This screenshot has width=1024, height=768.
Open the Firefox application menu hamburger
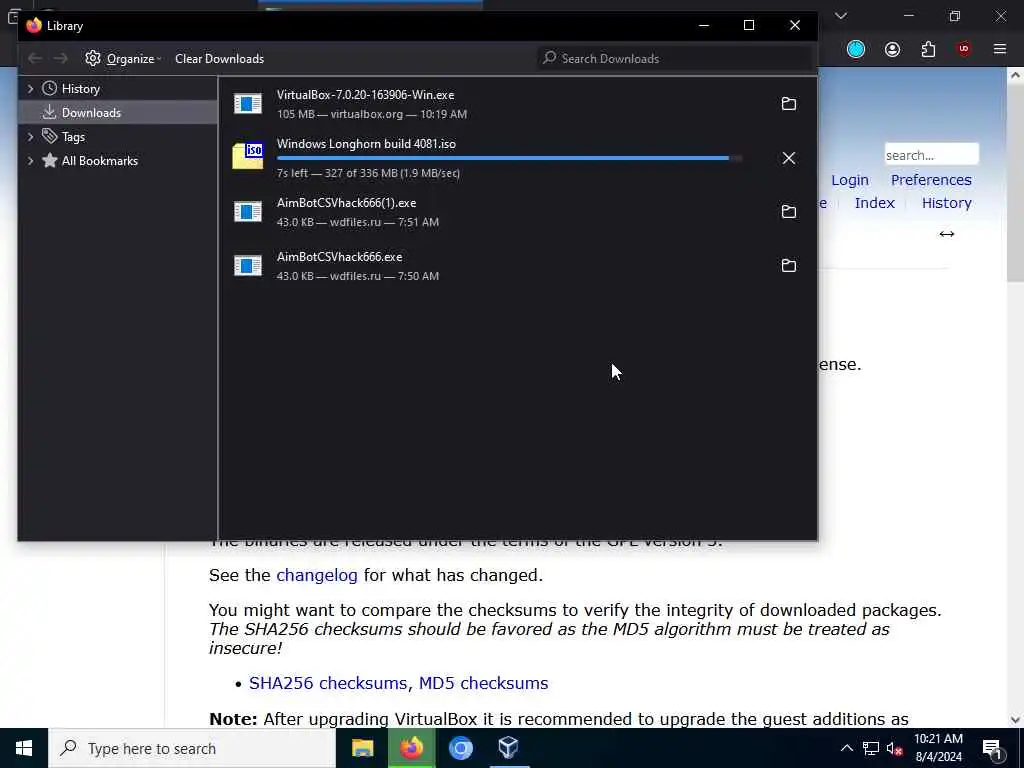999,49
